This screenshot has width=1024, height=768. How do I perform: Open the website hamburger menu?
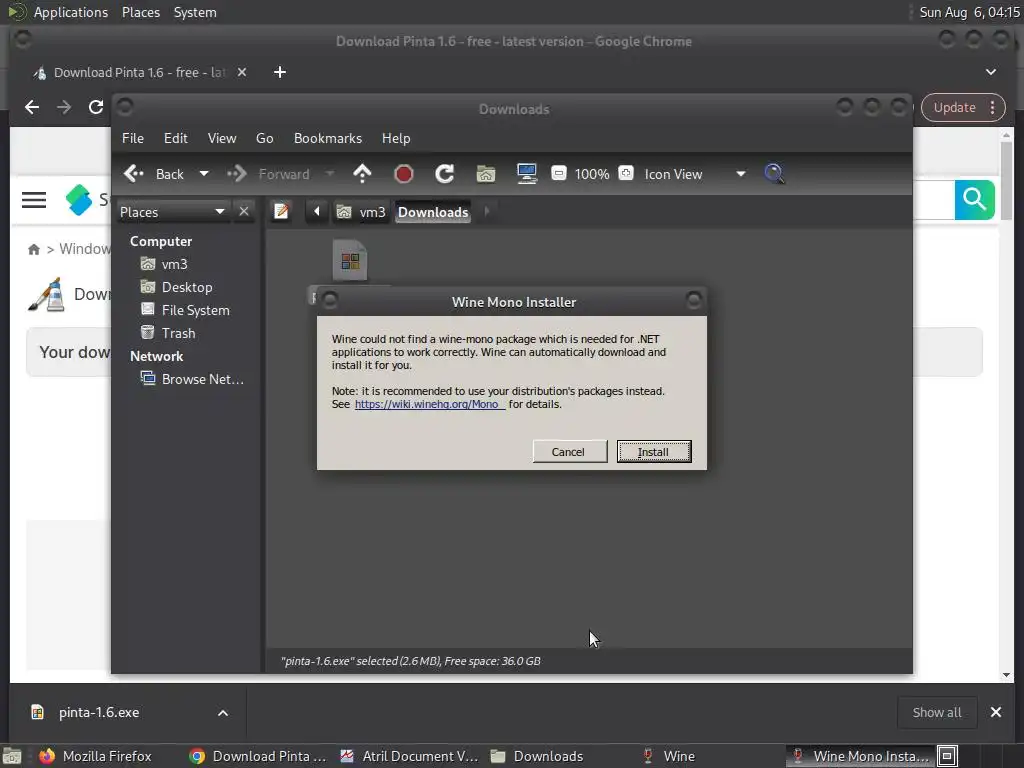click(x=34, y=200)
